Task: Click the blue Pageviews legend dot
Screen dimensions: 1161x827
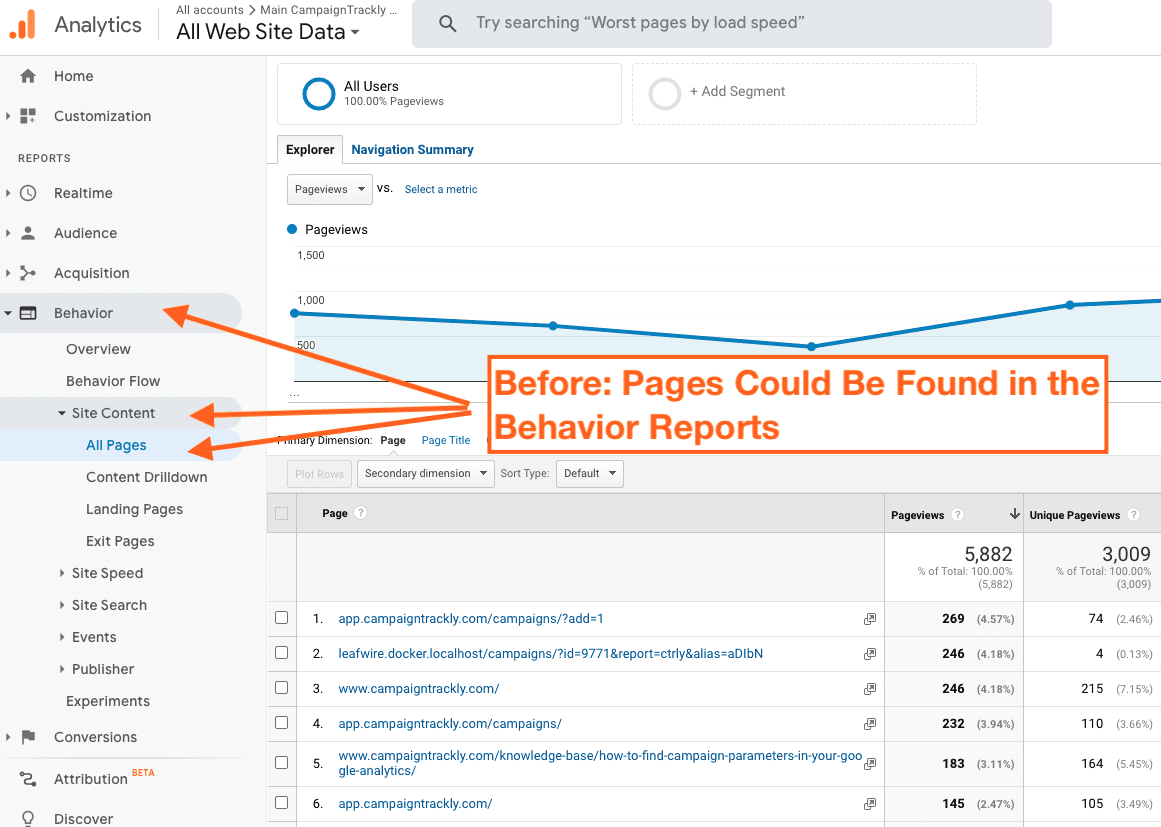Action: pyautogui.click(x=292, y=230)
